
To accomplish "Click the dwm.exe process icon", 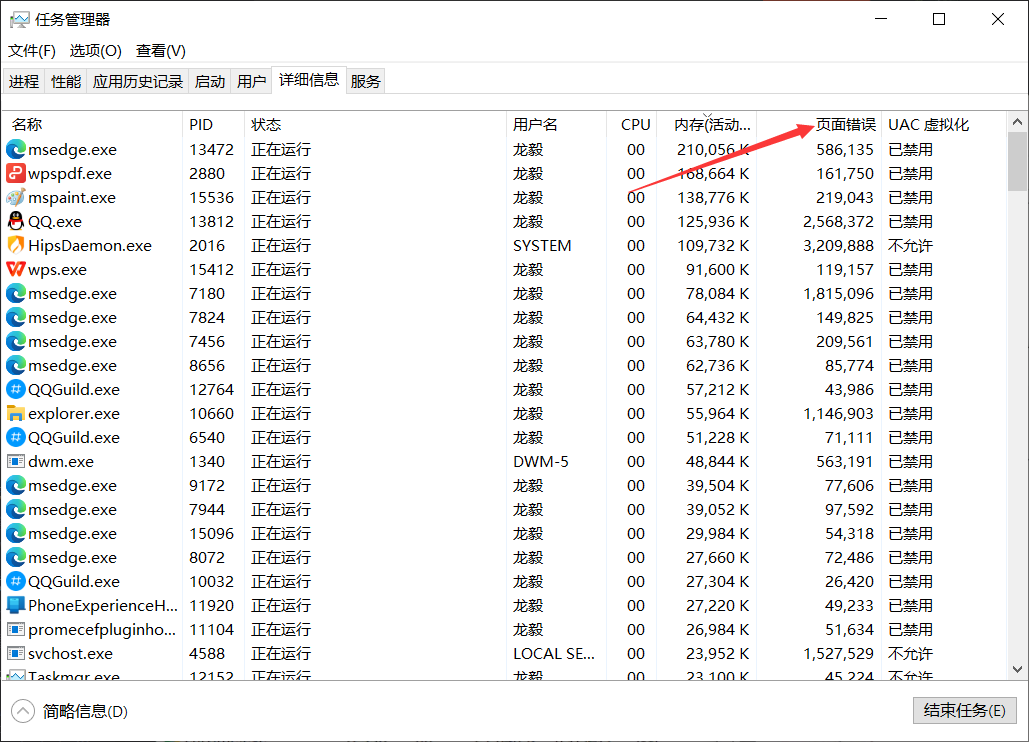I will [16, 461].
